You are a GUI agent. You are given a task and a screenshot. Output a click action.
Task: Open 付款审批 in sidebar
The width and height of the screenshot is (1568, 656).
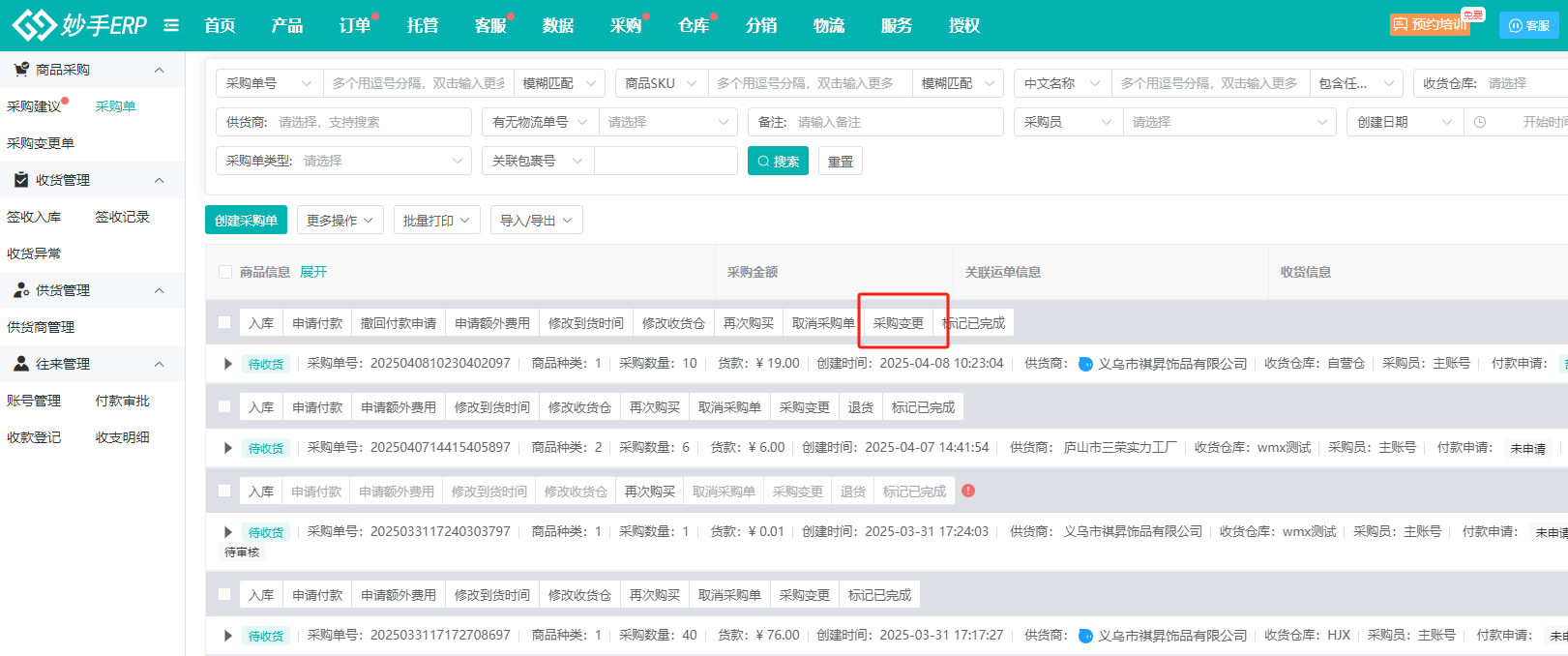coord(123,401)
